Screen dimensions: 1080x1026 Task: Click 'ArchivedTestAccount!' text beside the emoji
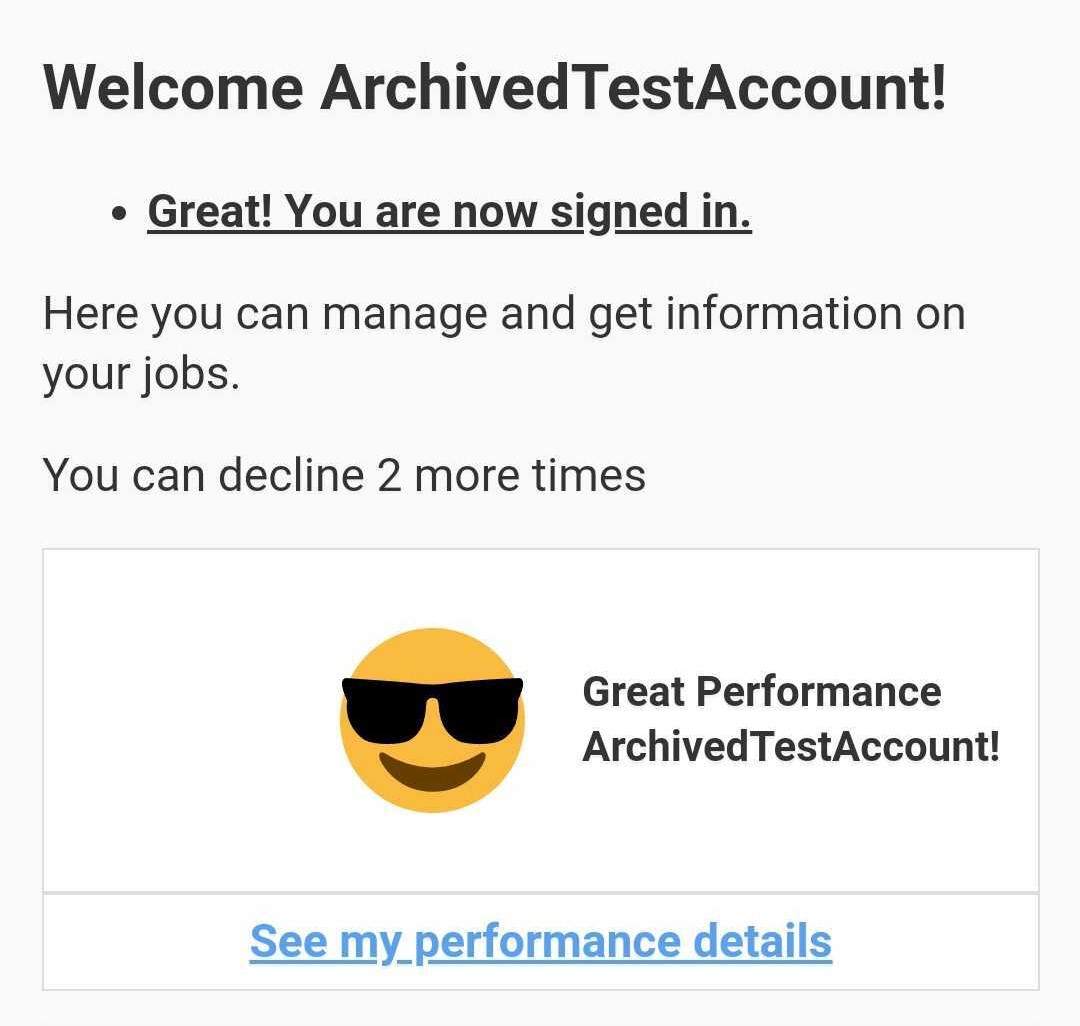tap(791, 746)
